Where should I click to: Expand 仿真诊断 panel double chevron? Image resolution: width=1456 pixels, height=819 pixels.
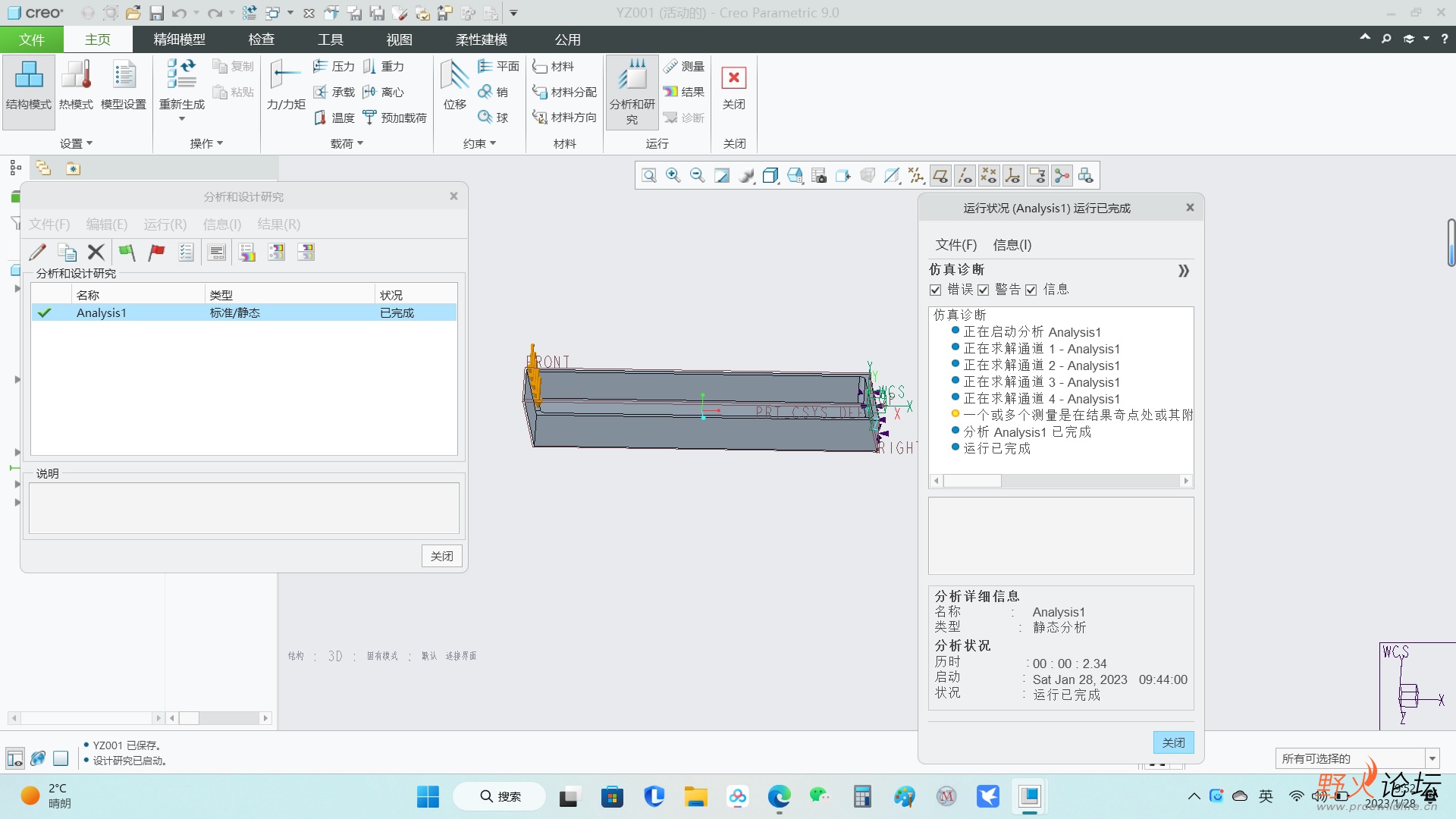pos(1184,271)
